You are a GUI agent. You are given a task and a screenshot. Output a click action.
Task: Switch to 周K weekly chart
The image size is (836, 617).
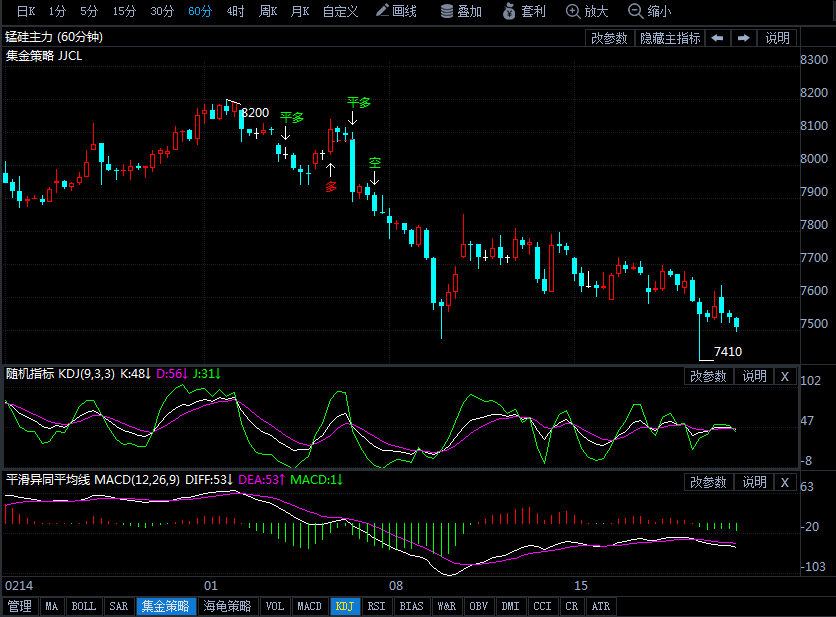tap(268, 11)
